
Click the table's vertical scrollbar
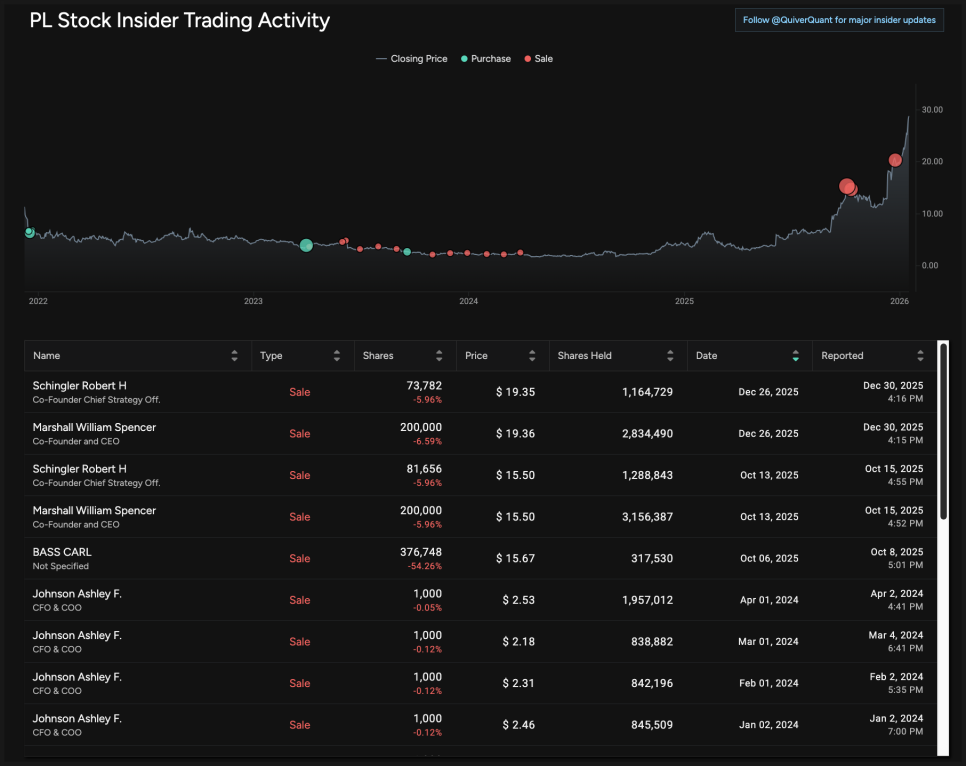[943, 430]
